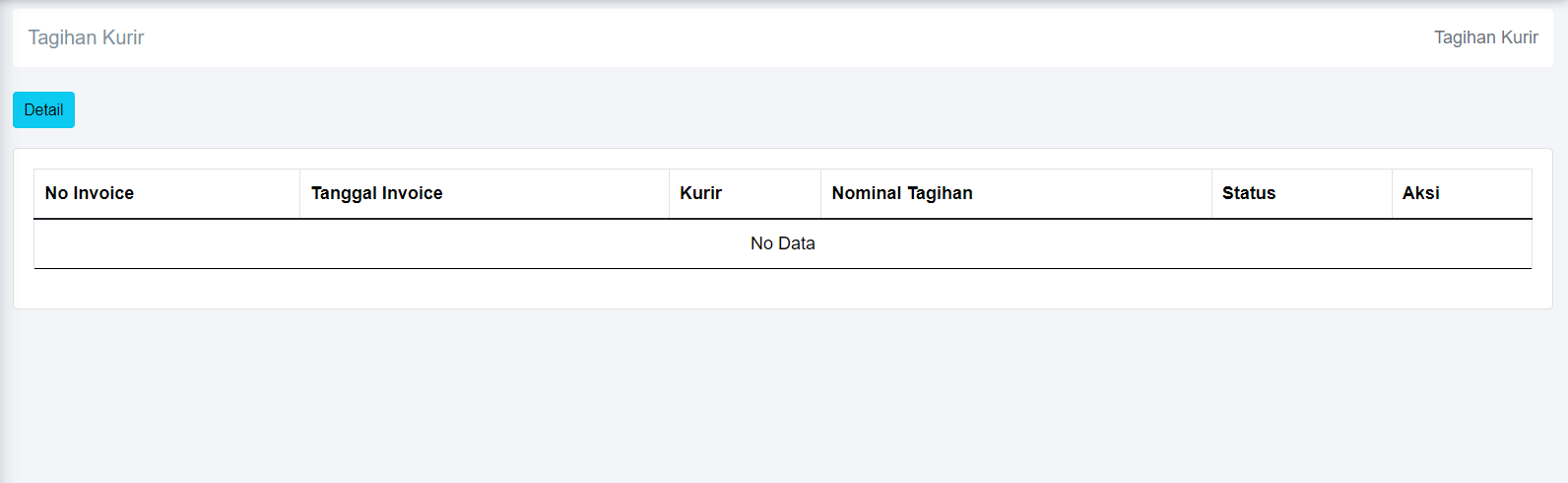This screenshot has width=1568, height=483.
Task: Click the No Data row beneath Status column
Action: pyautogui.click(x=1300, y=243)
